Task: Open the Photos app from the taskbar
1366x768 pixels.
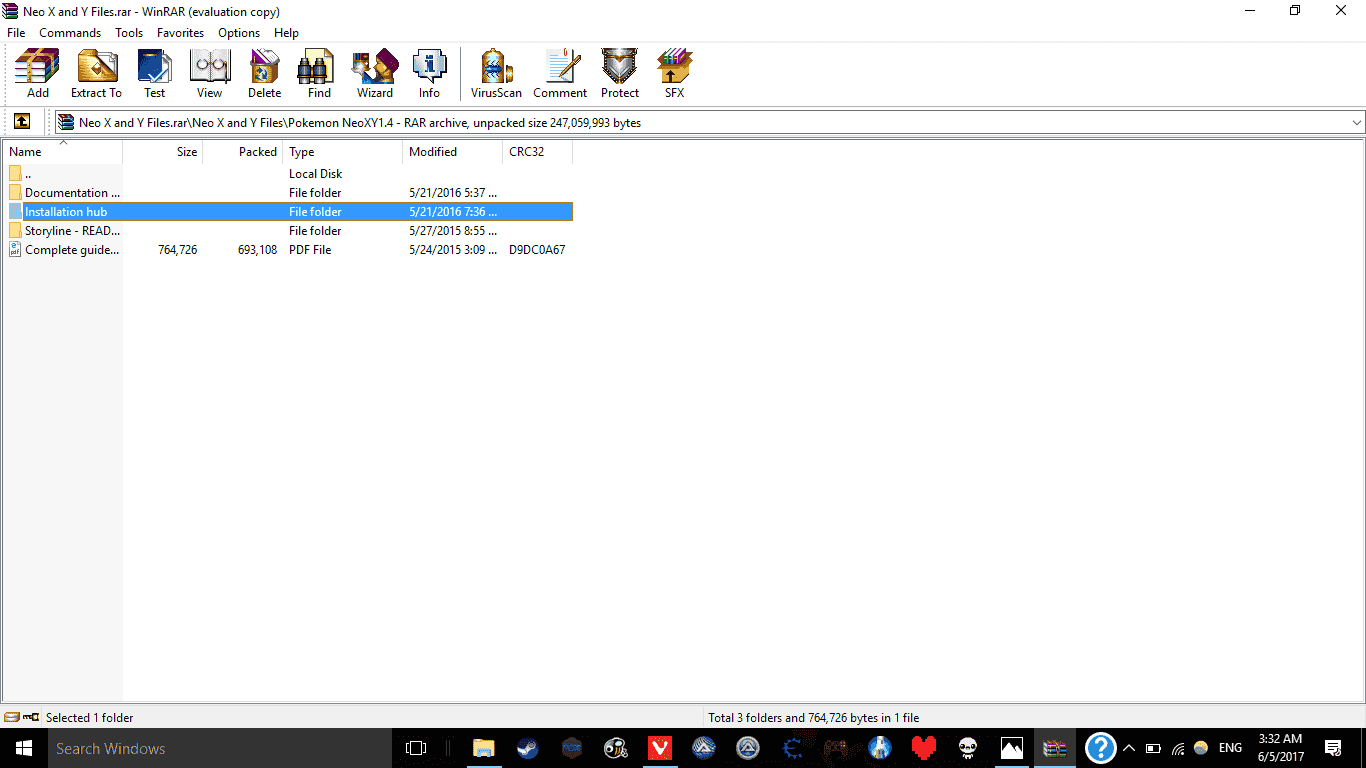Action: (x=1011, y=748)
